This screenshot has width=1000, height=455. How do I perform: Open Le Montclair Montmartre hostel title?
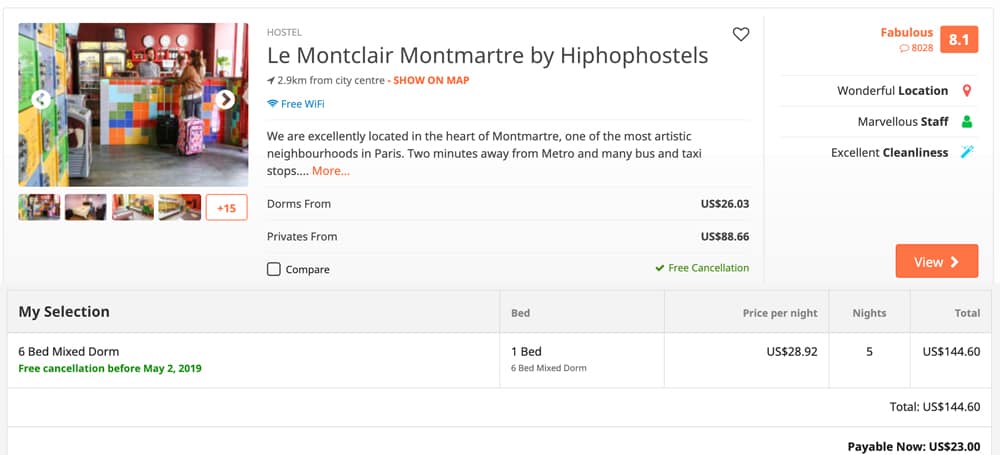click(x=487, y=56)
